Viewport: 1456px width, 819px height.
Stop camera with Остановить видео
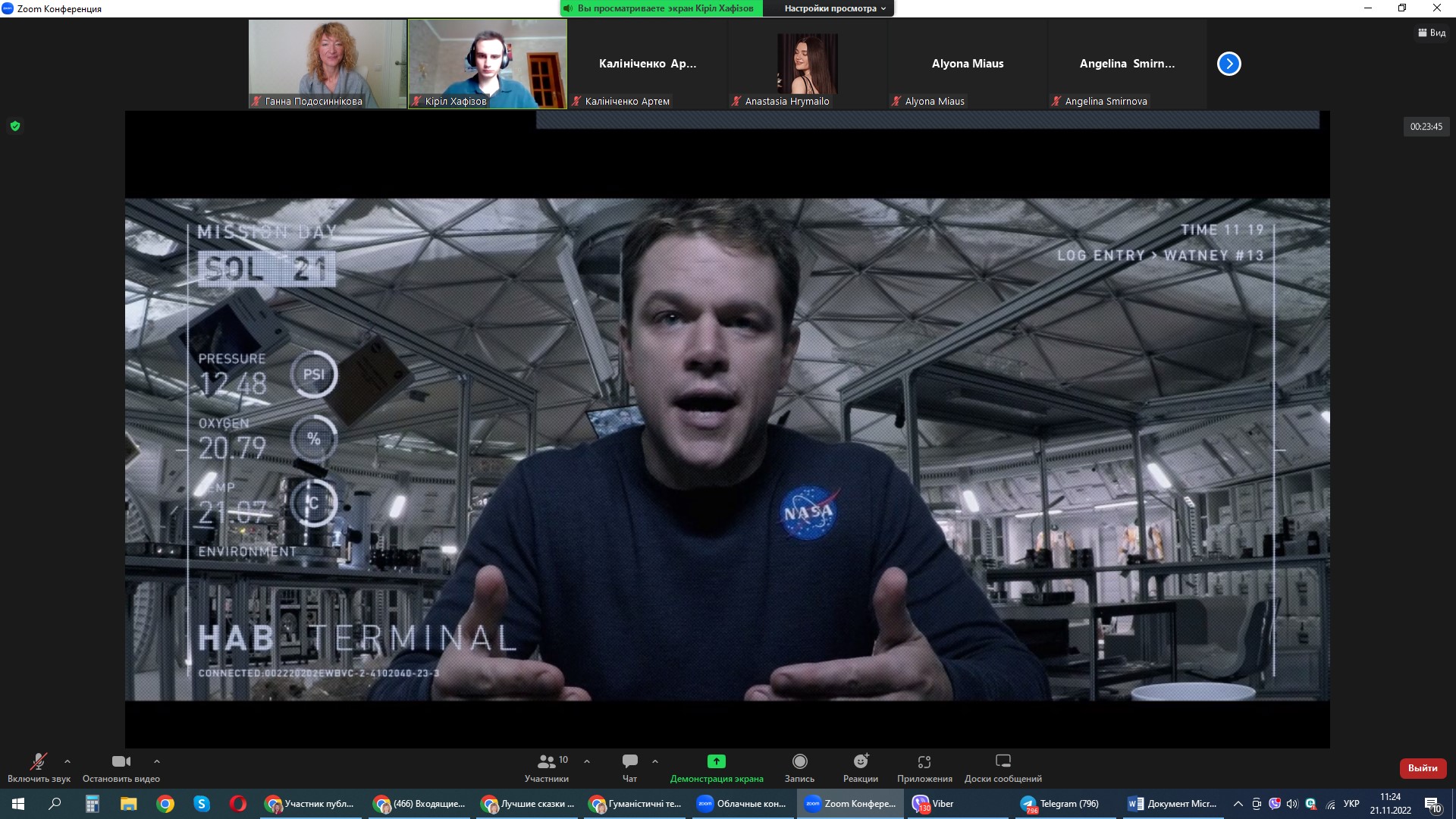tap(121, 767)
